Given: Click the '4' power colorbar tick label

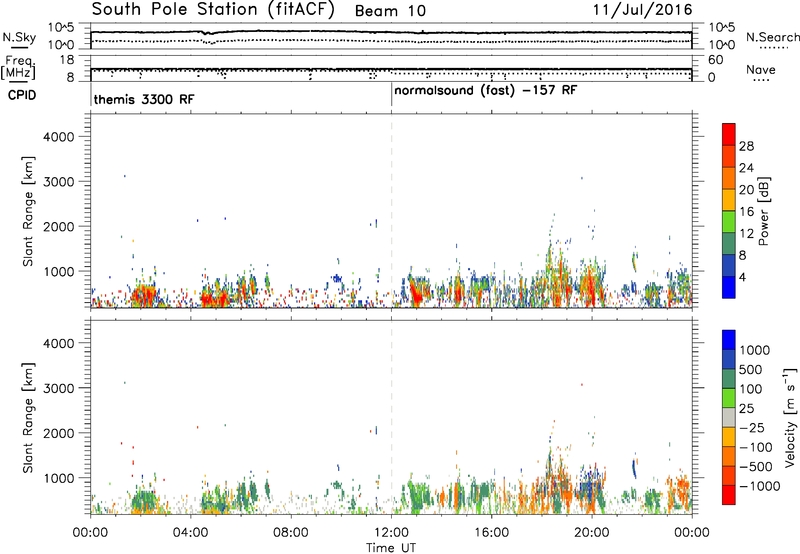Looking at the screenshot, I should tap(743, 277).
